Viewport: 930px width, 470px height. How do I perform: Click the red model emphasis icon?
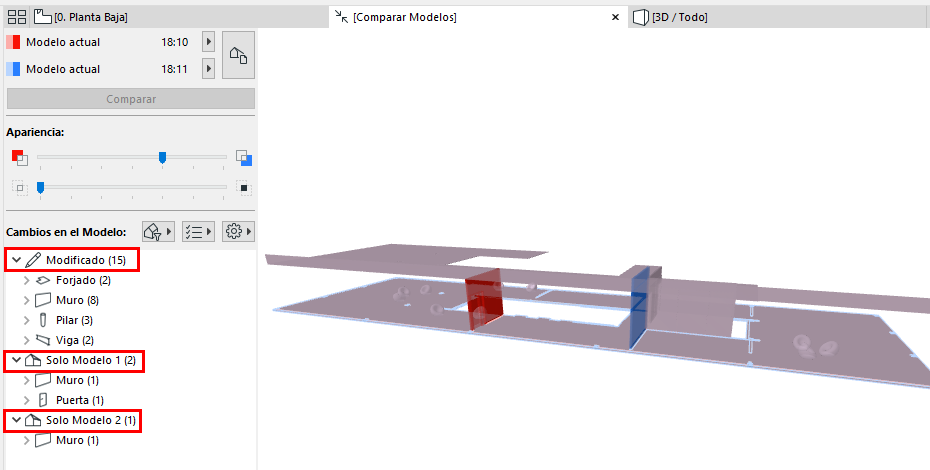(x=20, y=158)
